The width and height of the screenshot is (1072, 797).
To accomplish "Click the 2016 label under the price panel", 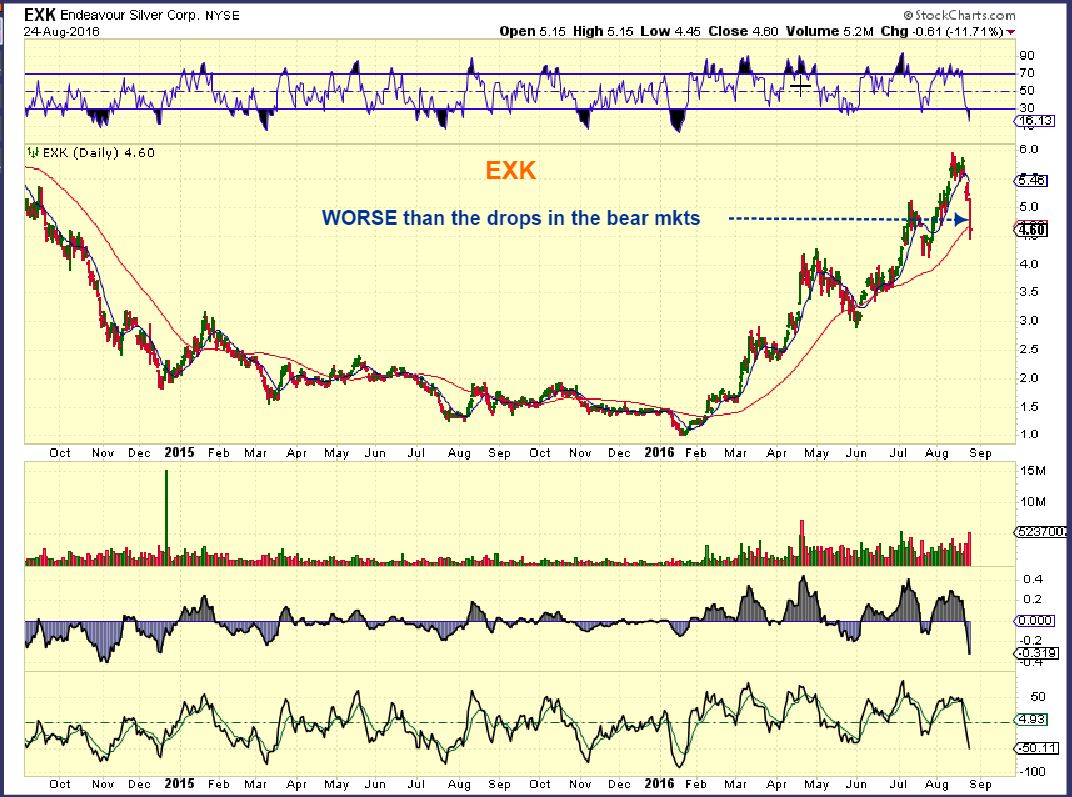I will click(660, 452).
